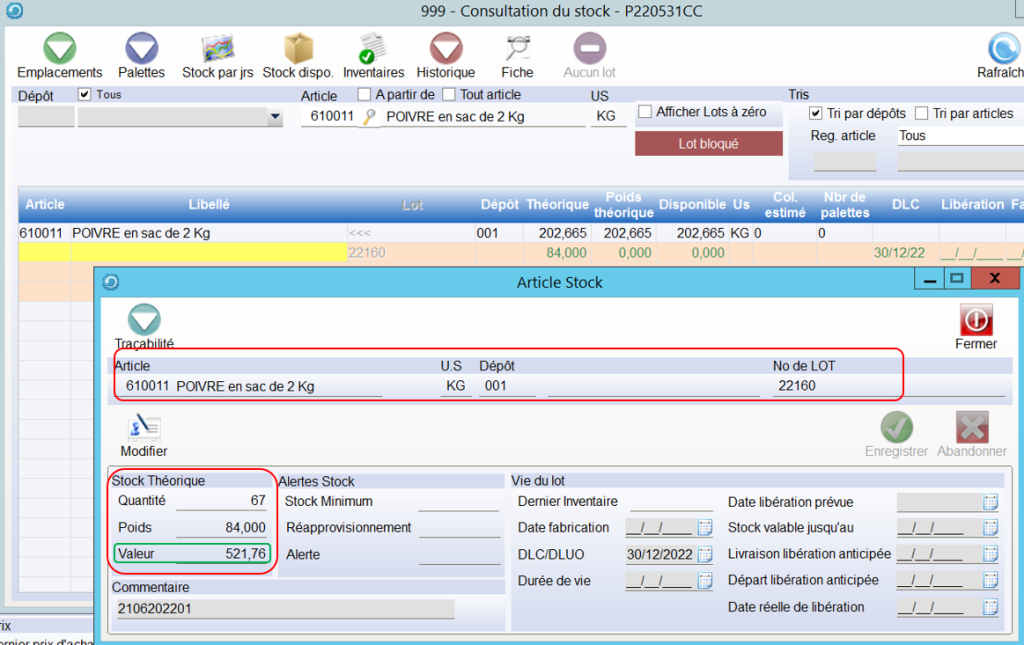The height and width of the screenshot is (645, 1024).
Task: Click the Commentaire text field
Action: [285, 609]
